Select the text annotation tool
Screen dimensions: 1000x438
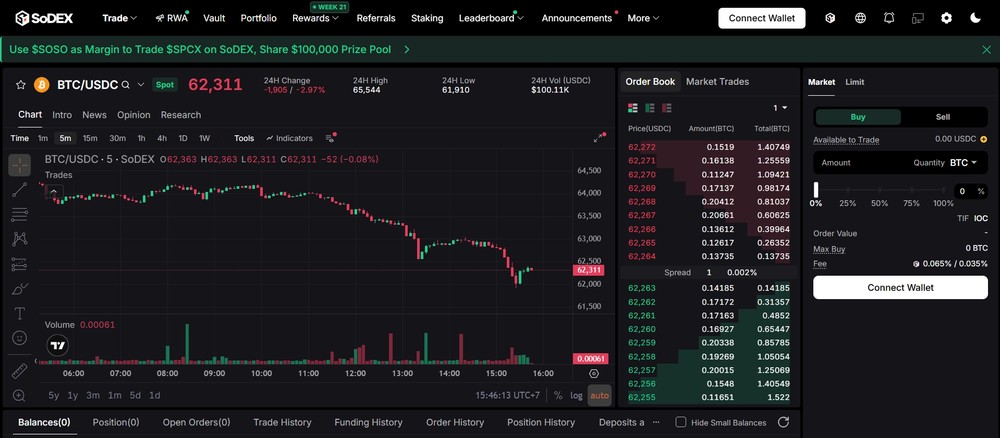tap(20, 313)
